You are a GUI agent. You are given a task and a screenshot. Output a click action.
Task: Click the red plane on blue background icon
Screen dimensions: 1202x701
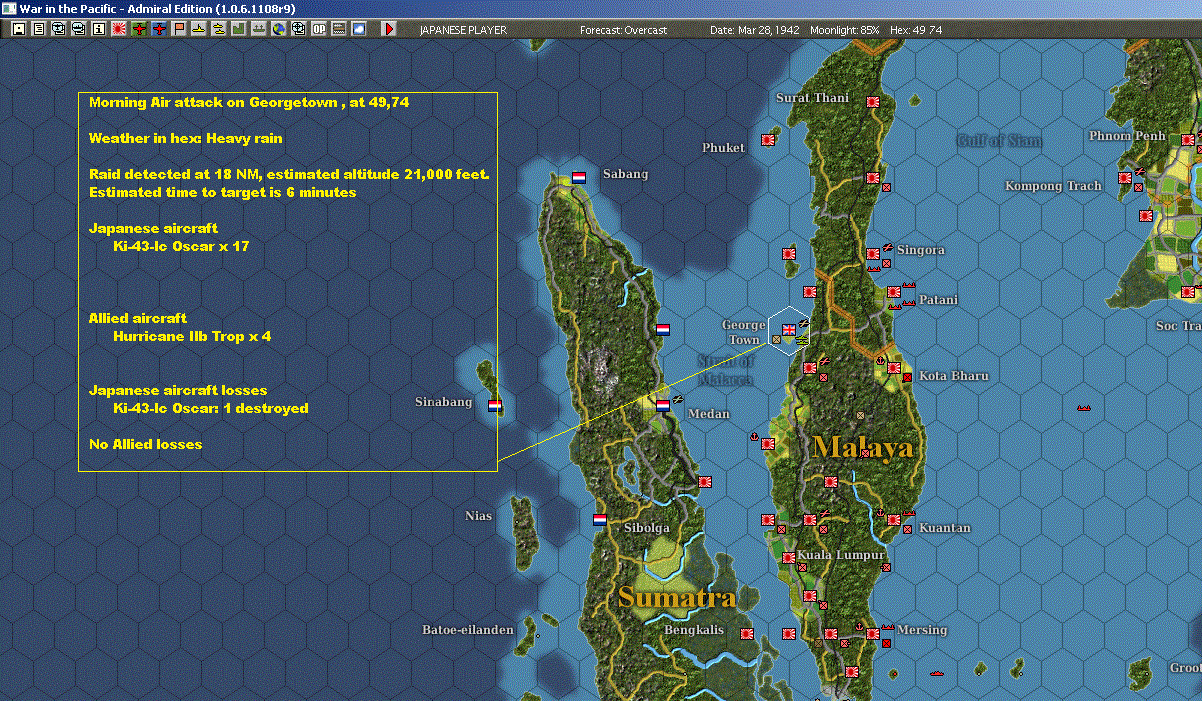pyautogui.click(x=160, y=29)
